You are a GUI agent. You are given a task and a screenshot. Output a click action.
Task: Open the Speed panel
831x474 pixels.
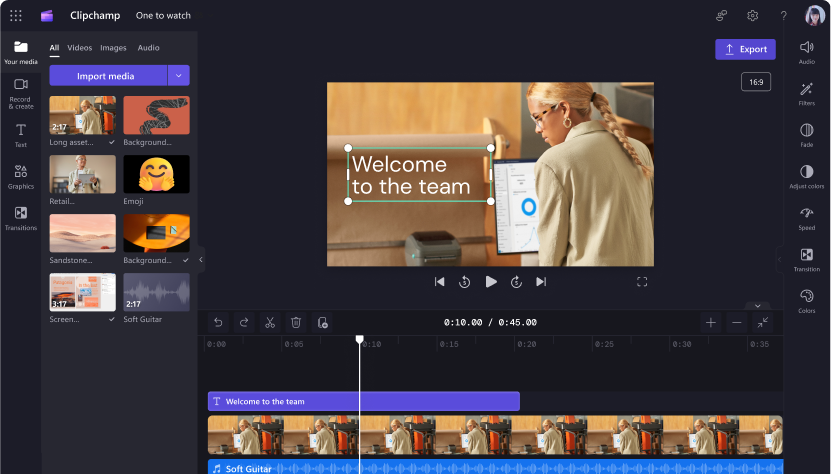[x=807, y=218]
